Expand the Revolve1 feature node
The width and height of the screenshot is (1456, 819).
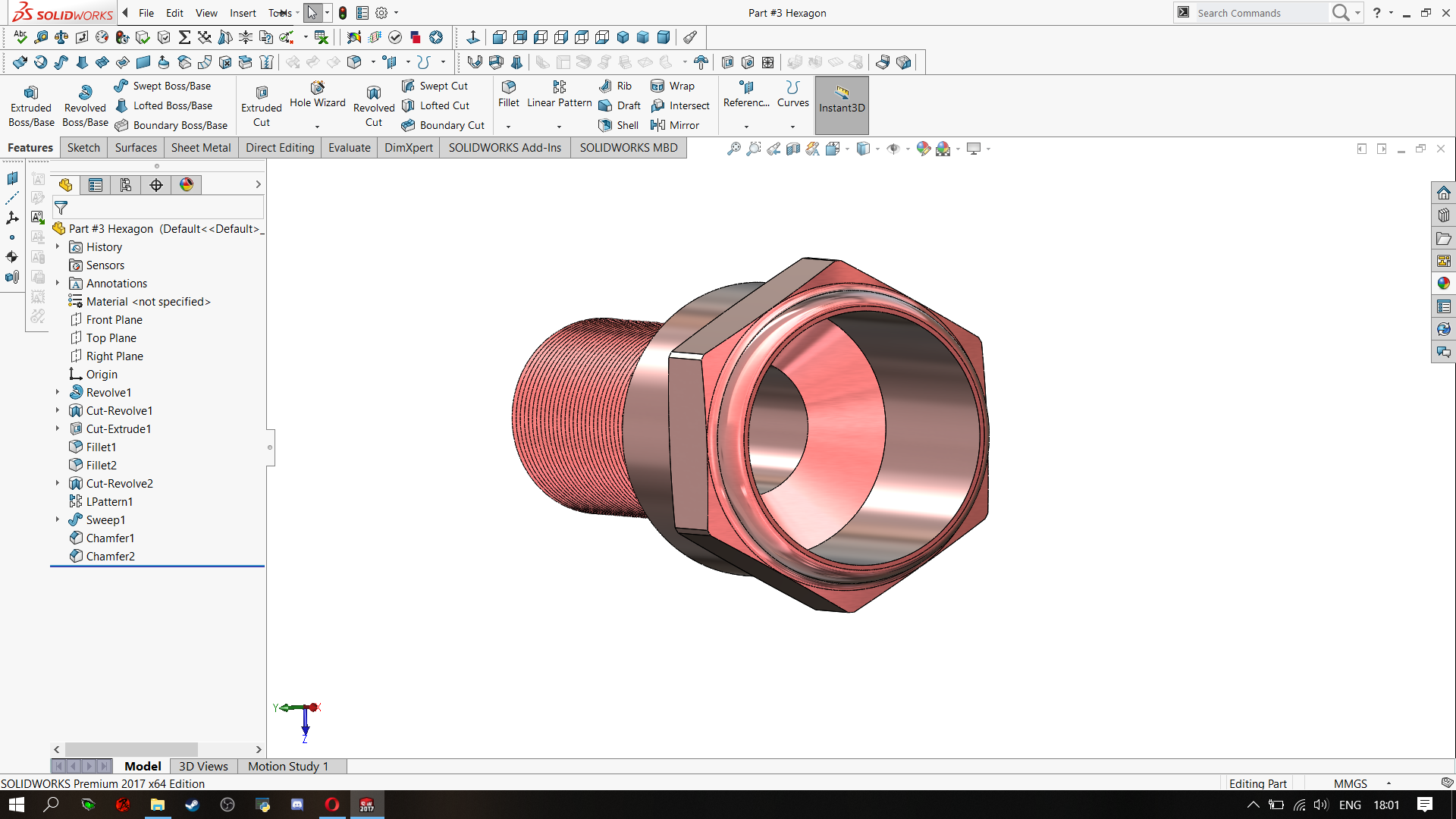(58, 392)
